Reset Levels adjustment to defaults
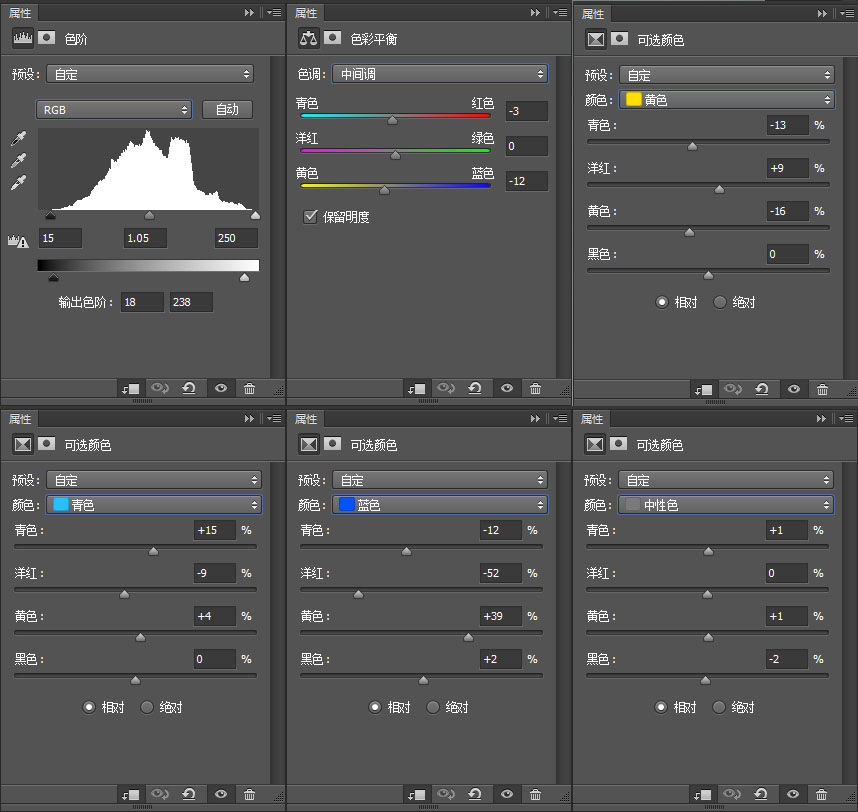Viewport: 858px width, 812px height. click(x=189, y=388)
